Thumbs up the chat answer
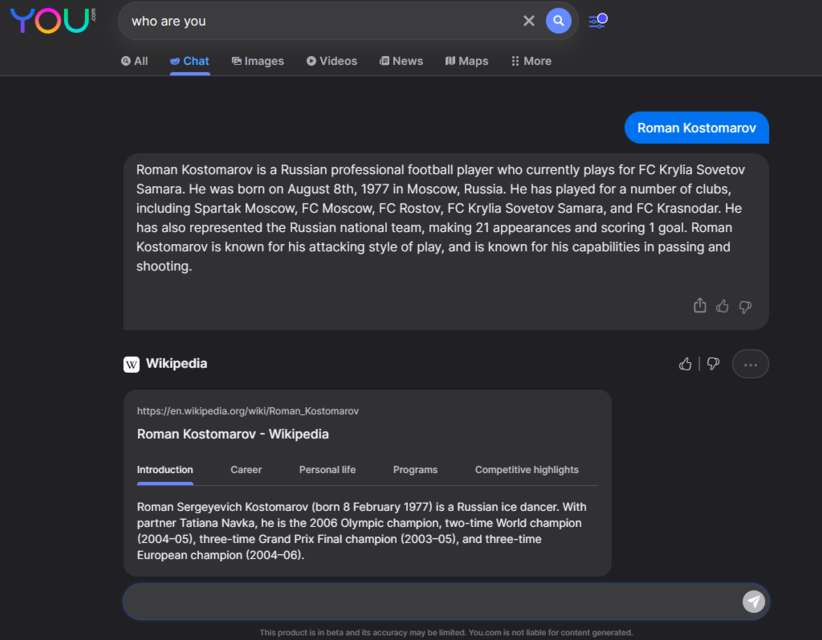 [722, 306]
